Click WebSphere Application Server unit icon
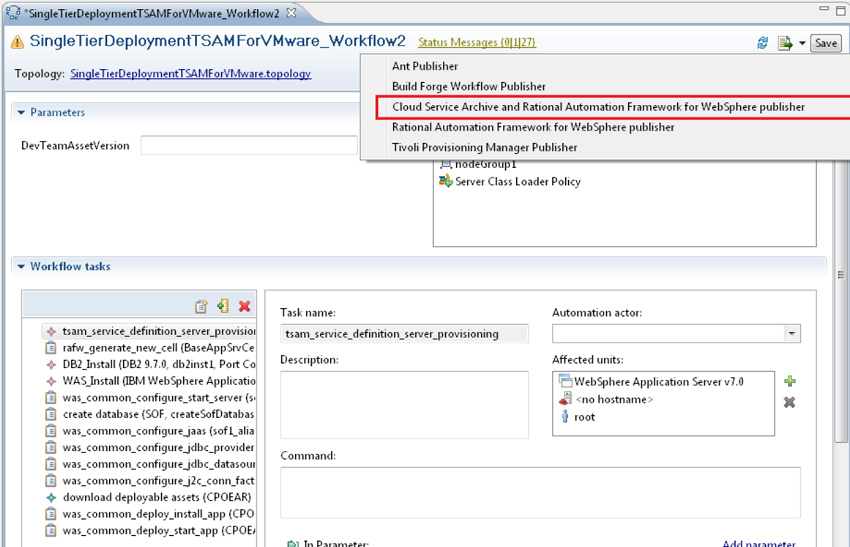The image size is (850, 547). pos(565,381)
